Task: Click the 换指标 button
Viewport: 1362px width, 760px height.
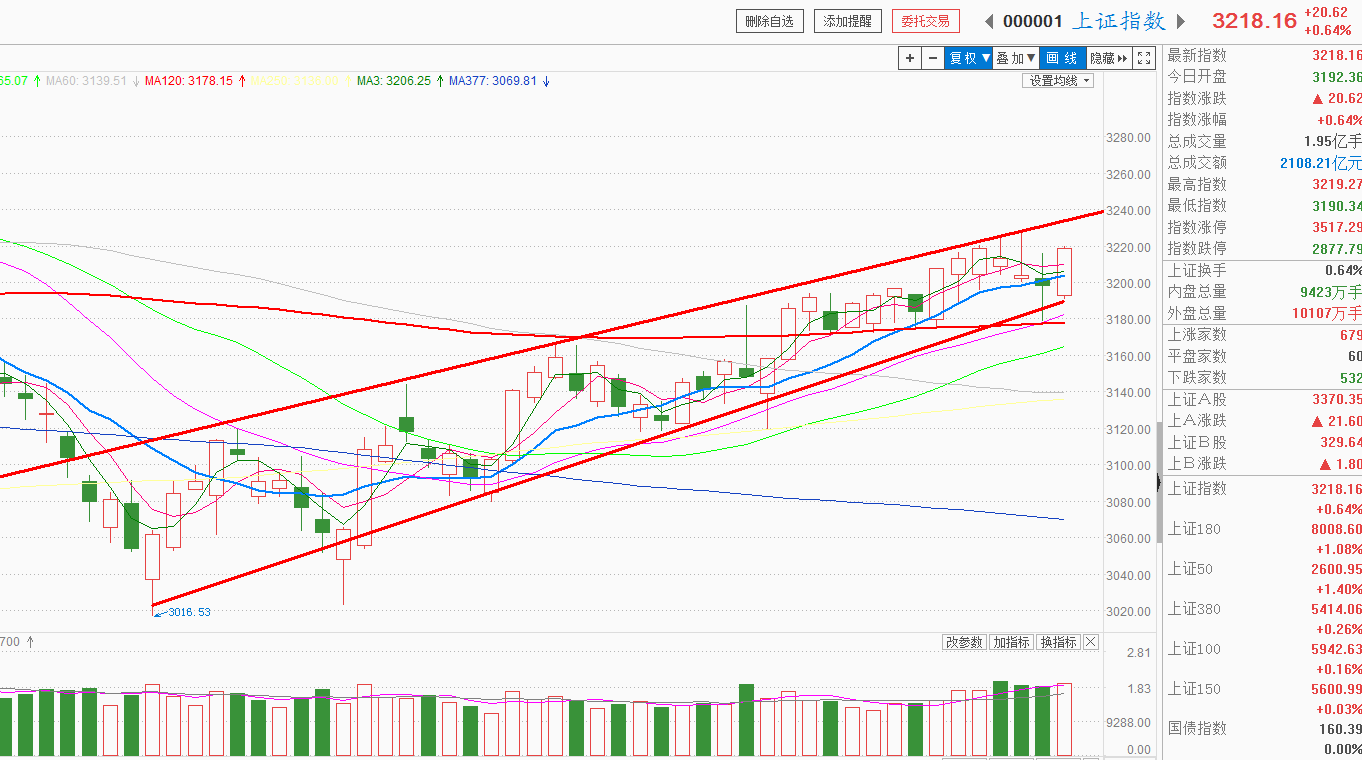Action: click(x=1058, y=642)
